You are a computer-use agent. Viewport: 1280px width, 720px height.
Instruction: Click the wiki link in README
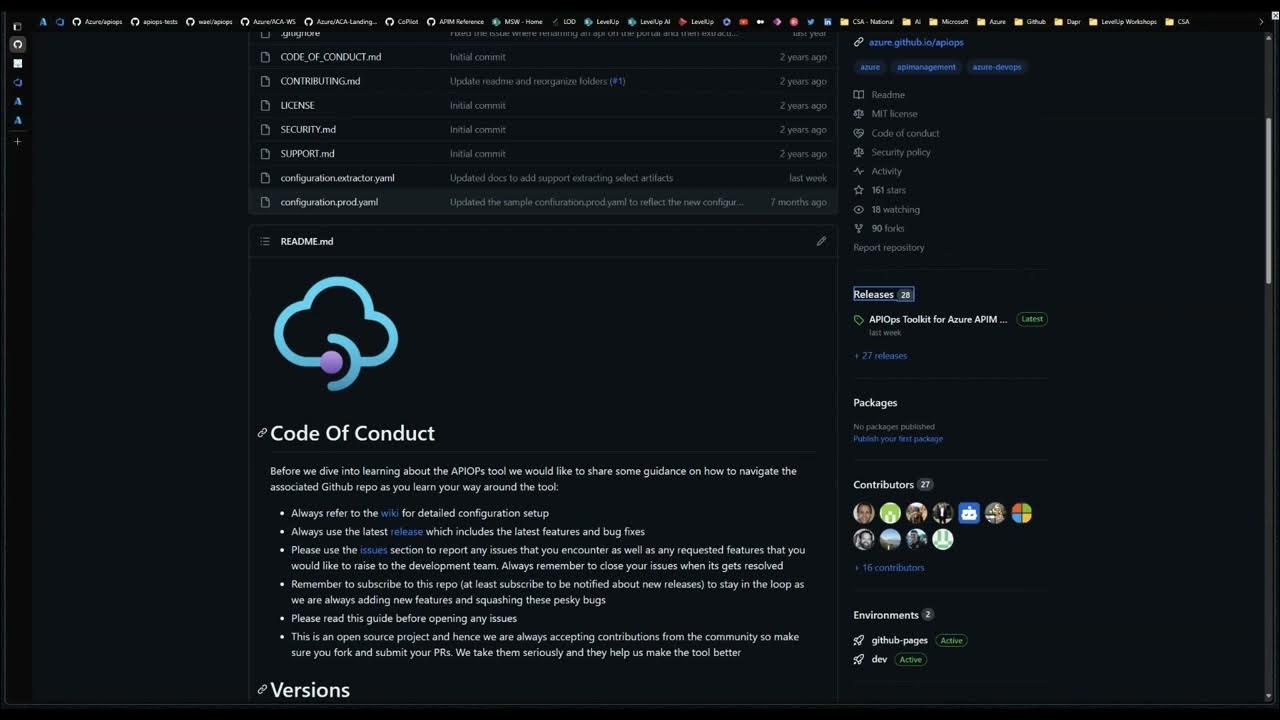pos(389,513)
